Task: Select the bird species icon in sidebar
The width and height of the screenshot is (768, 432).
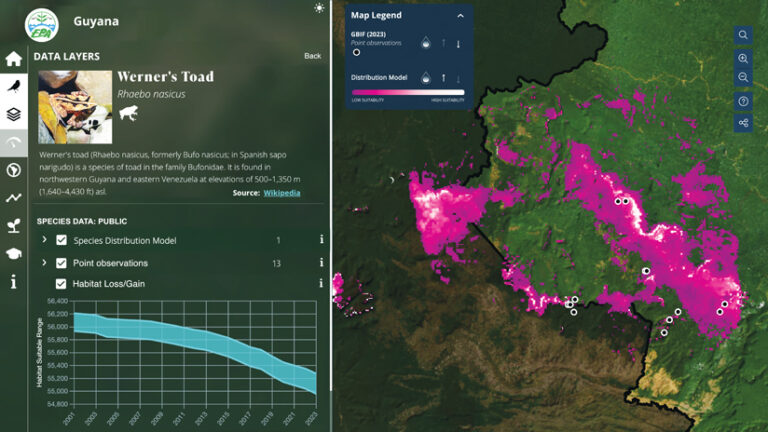Action: (14, 87)
